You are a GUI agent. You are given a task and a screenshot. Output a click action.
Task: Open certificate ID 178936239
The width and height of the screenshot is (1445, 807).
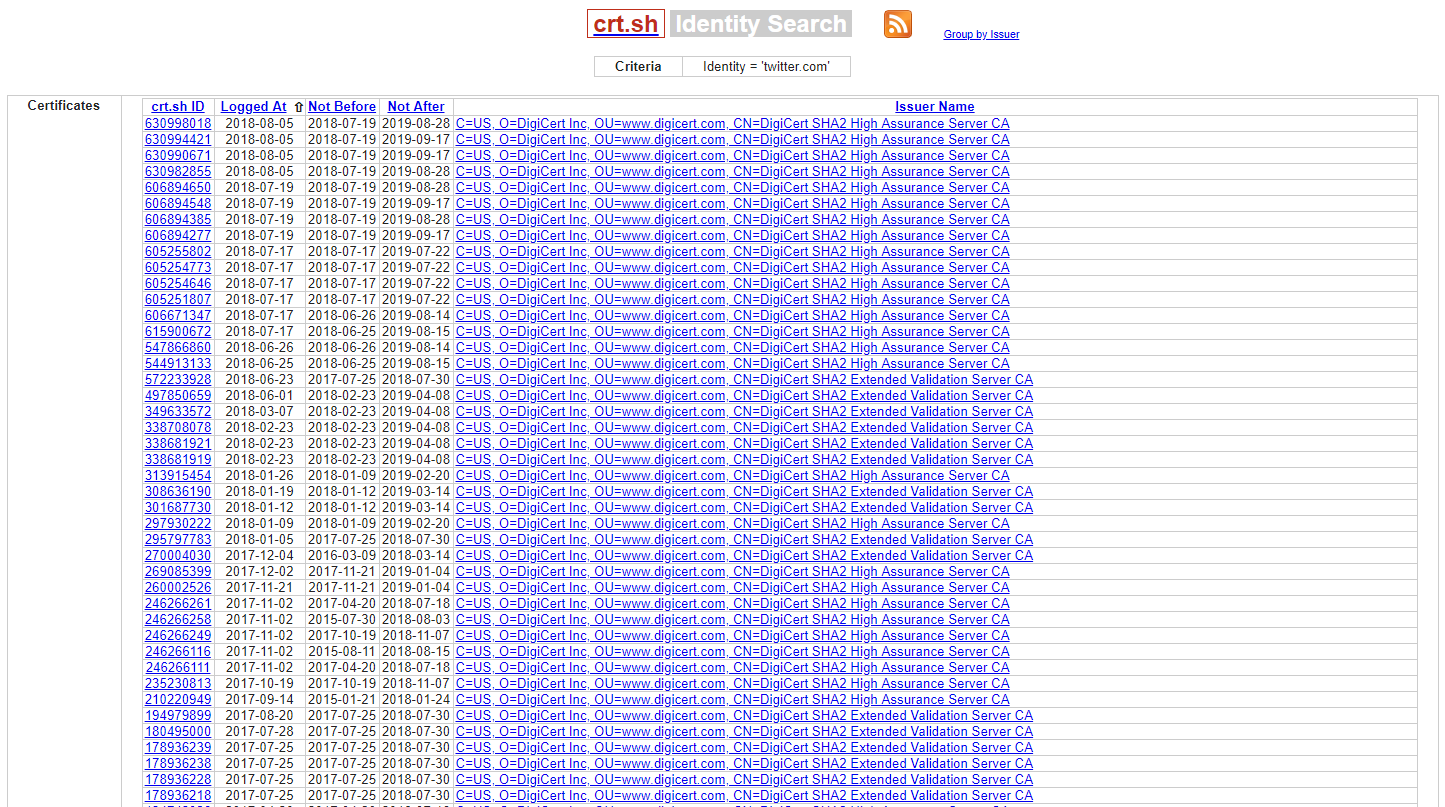coord(178,748)
